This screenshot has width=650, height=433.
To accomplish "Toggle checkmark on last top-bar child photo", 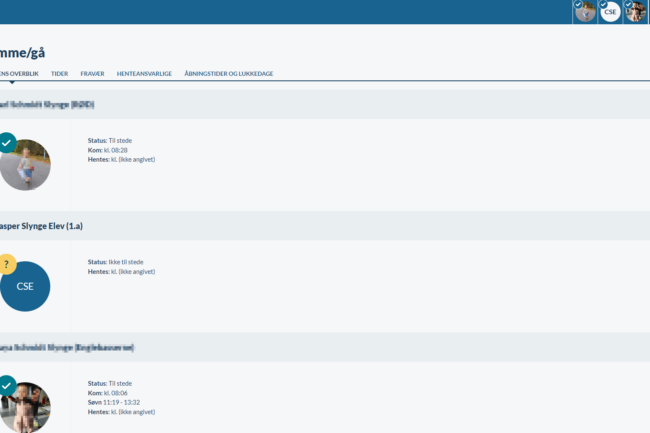I will (629, 5).
